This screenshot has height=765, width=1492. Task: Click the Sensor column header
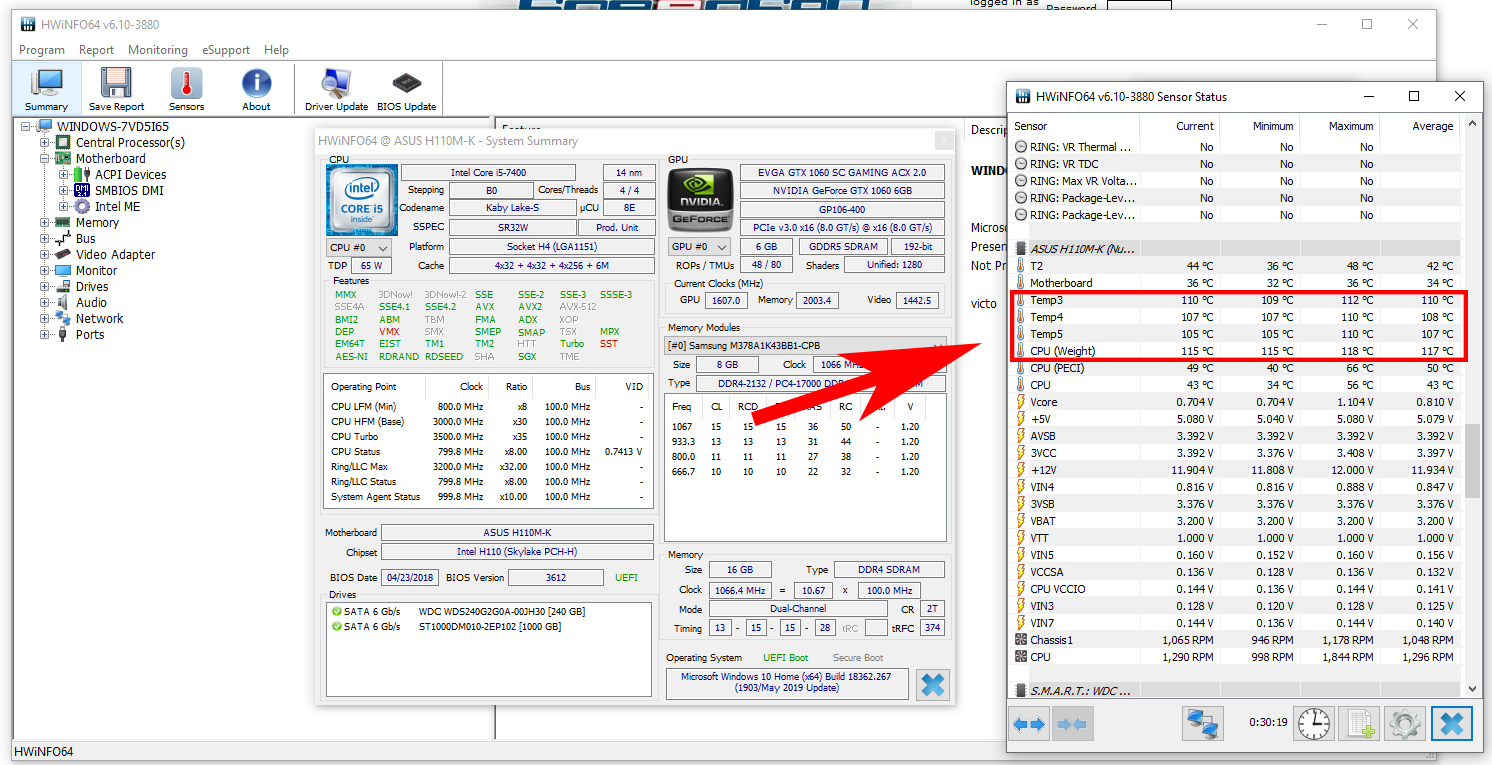click(1074, 126)
